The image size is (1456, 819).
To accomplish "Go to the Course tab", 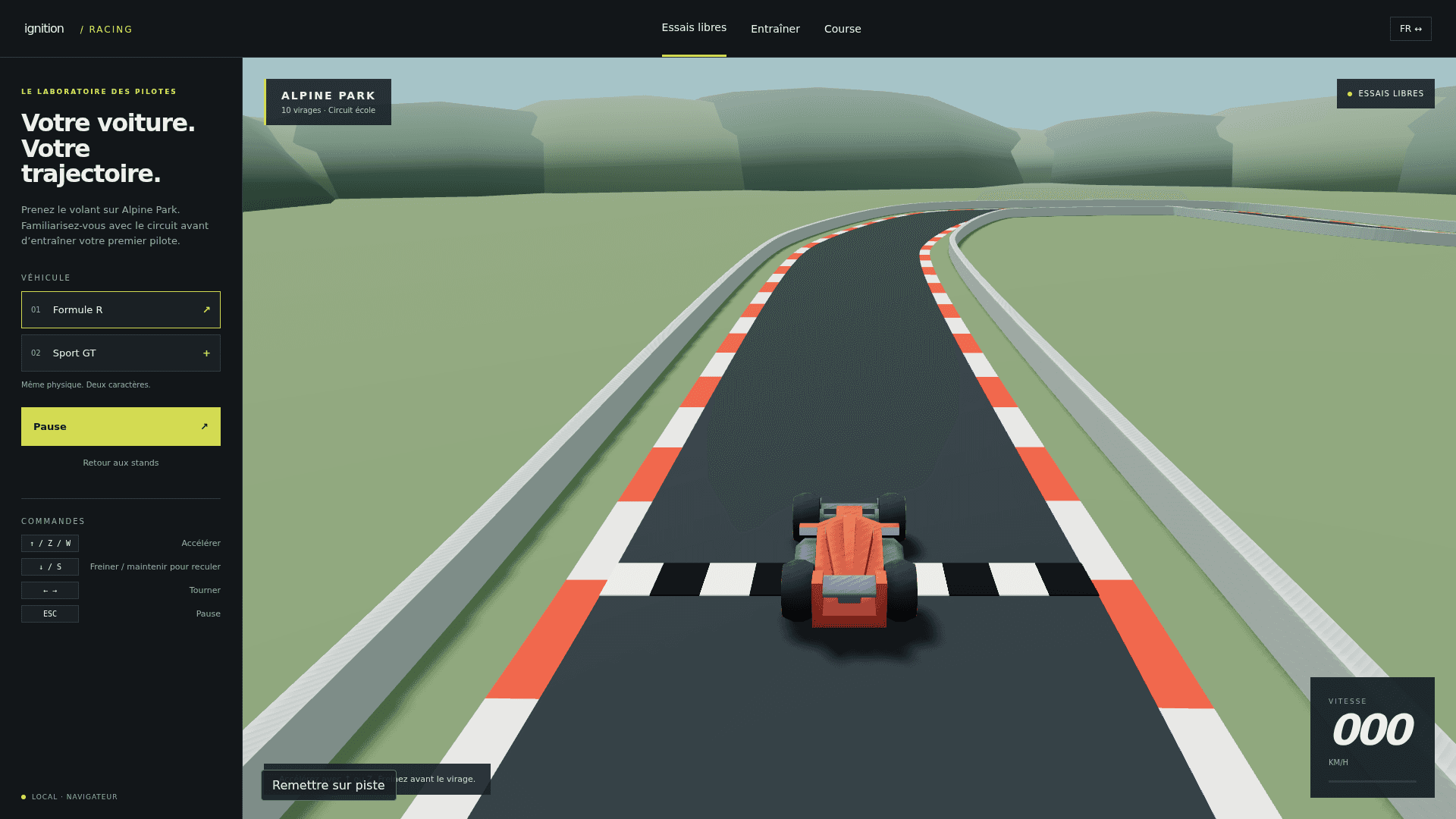I will pos(843,29).
